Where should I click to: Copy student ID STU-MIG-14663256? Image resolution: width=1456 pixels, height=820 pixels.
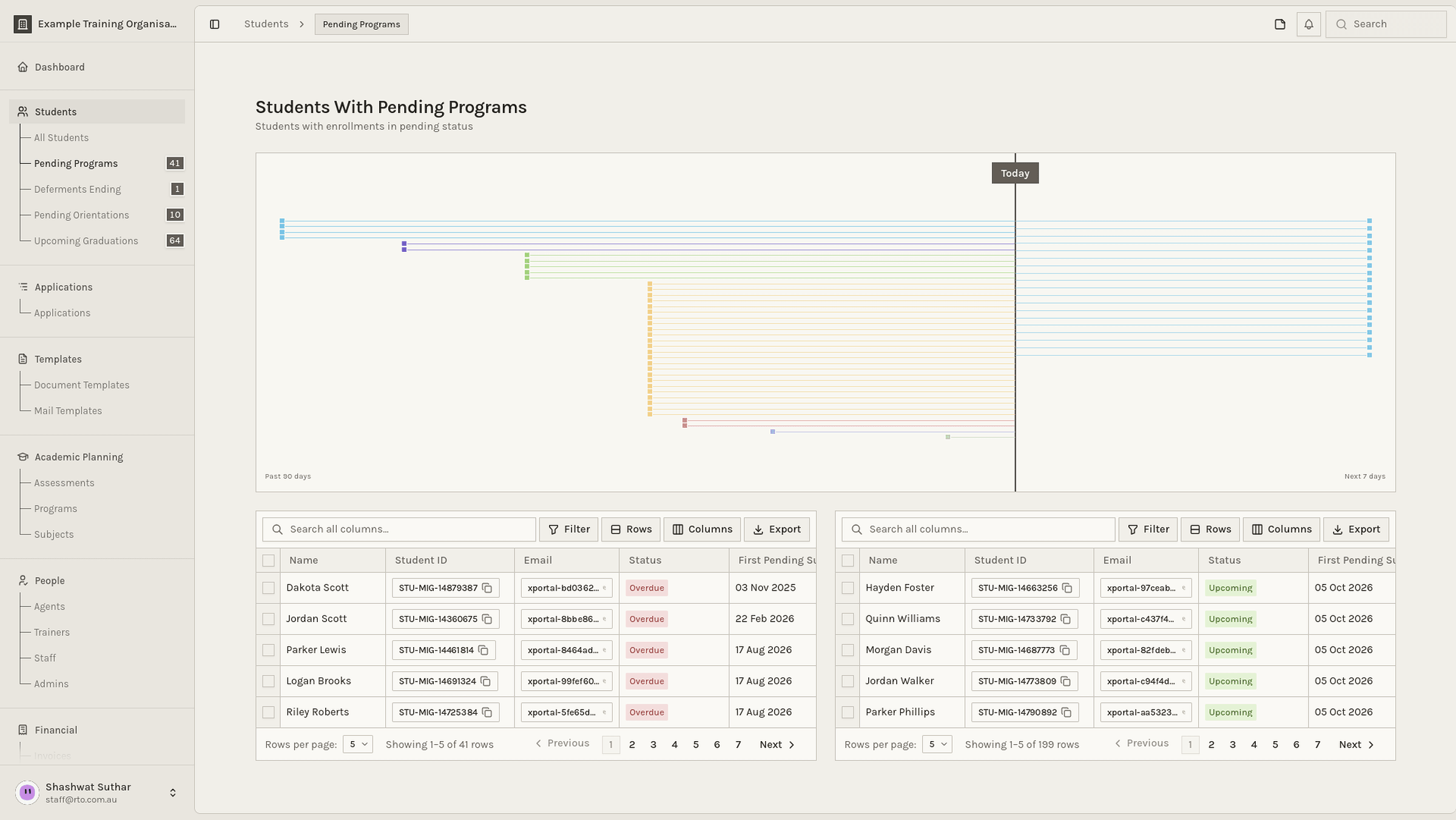(x=1067, y=588)
